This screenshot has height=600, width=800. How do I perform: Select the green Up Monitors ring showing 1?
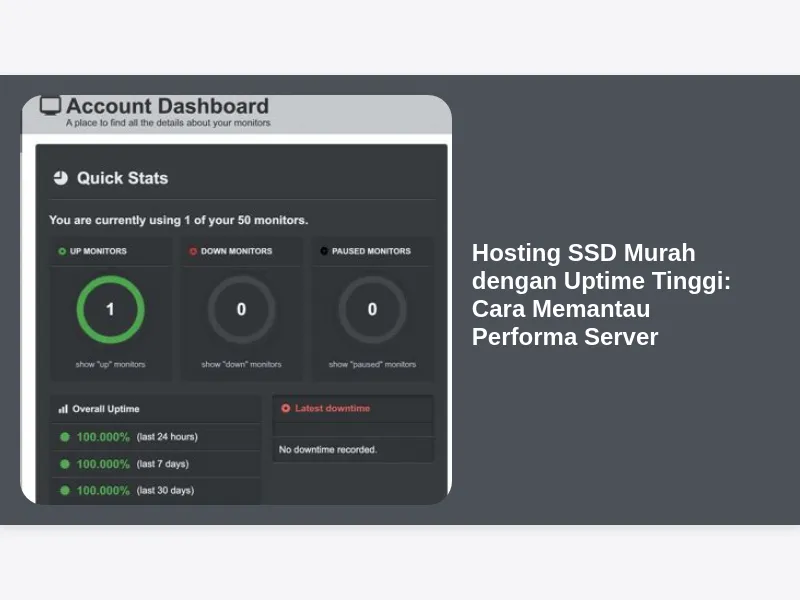click(110, 310)
